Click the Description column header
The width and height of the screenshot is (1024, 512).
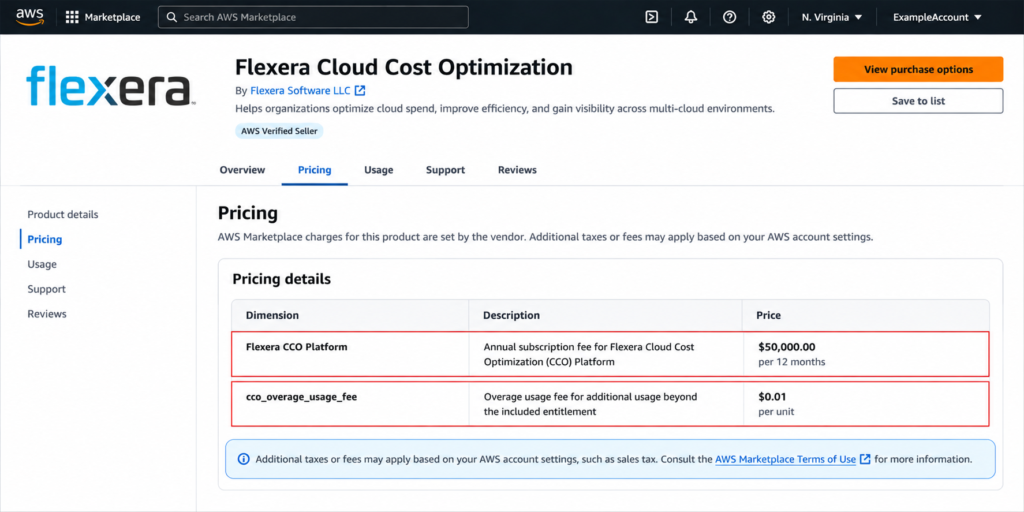pos(511,315)
